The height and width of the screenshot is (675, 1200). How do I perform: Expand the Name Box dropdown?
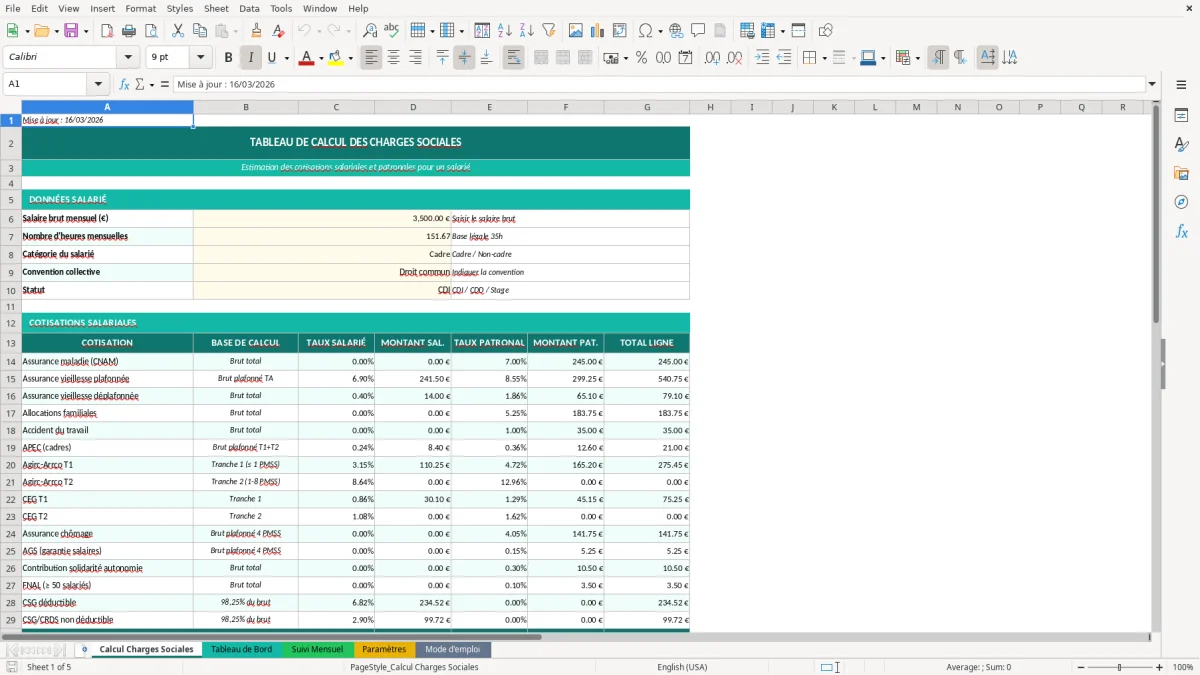pyautogui.click(x=98, y=85)
